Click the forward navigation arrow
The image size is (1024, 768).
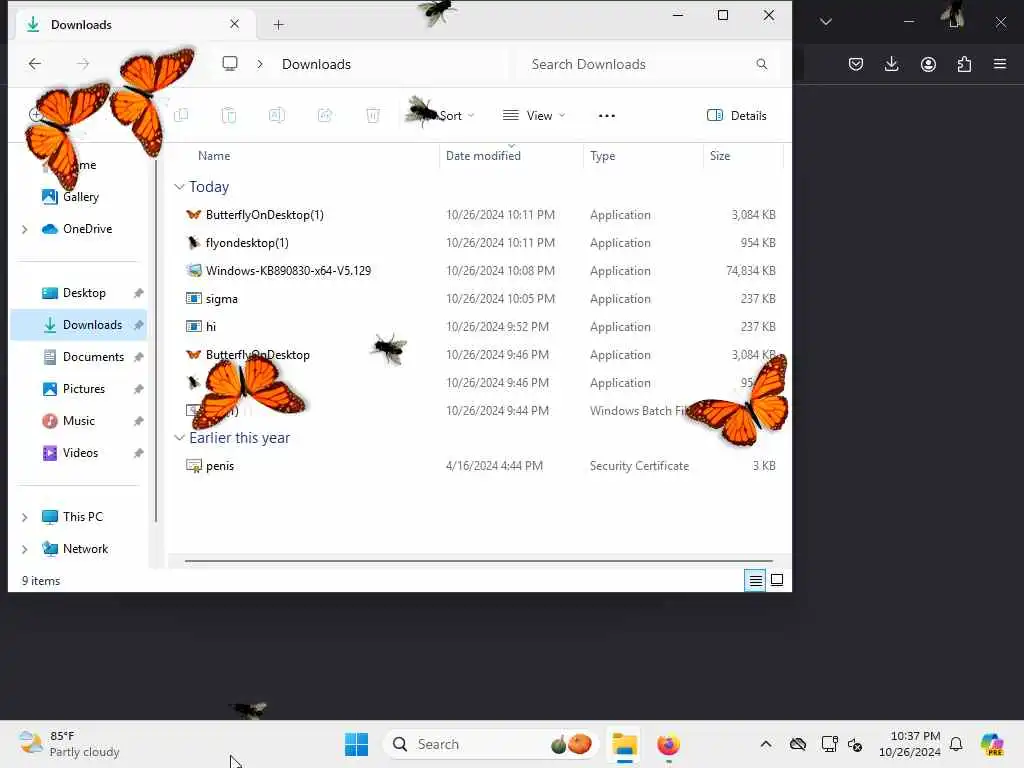point(83,63)
